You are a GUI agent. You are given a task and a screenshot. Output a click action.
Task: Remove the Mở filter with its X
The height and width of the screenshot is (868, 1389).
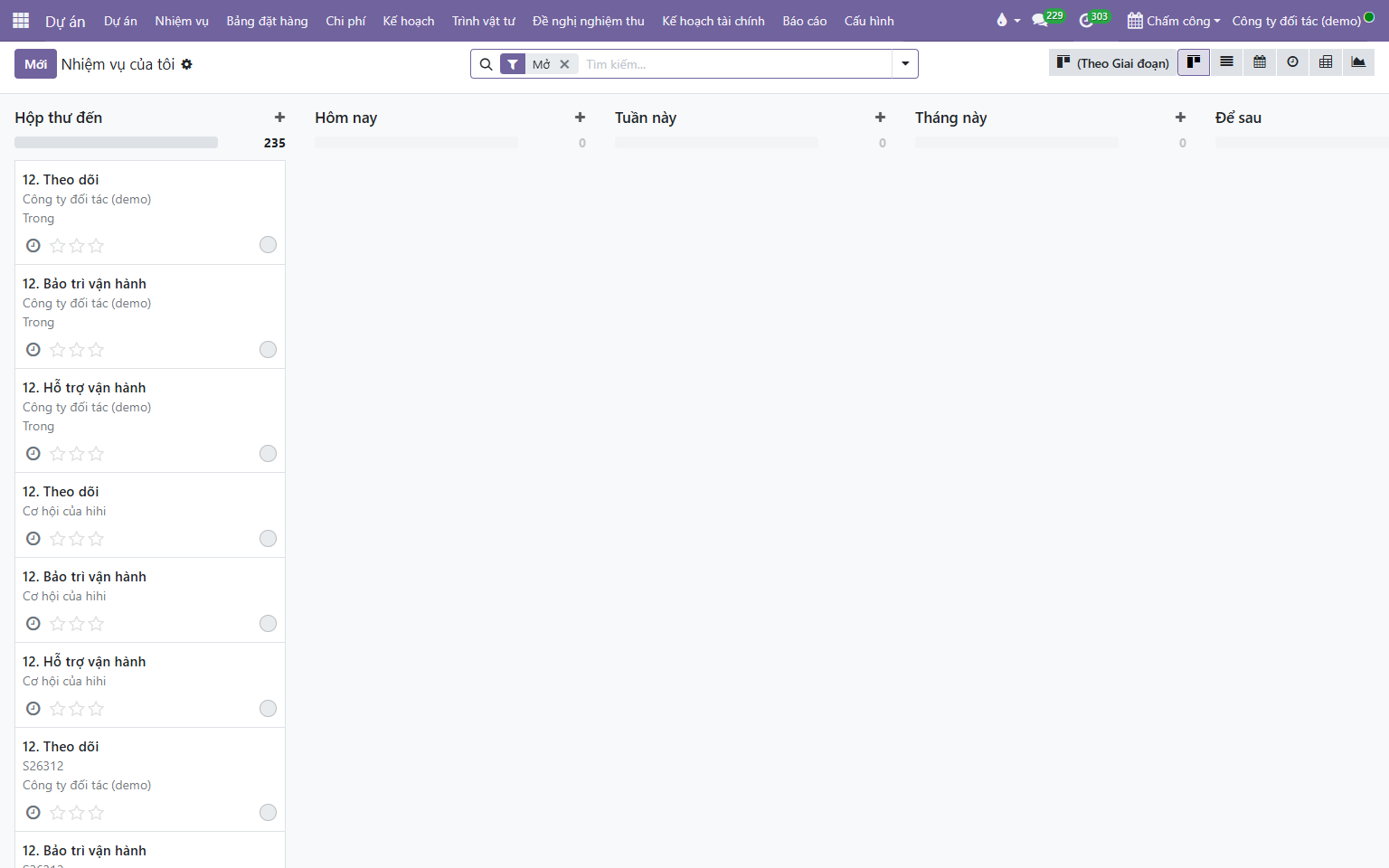pos(564,64)
